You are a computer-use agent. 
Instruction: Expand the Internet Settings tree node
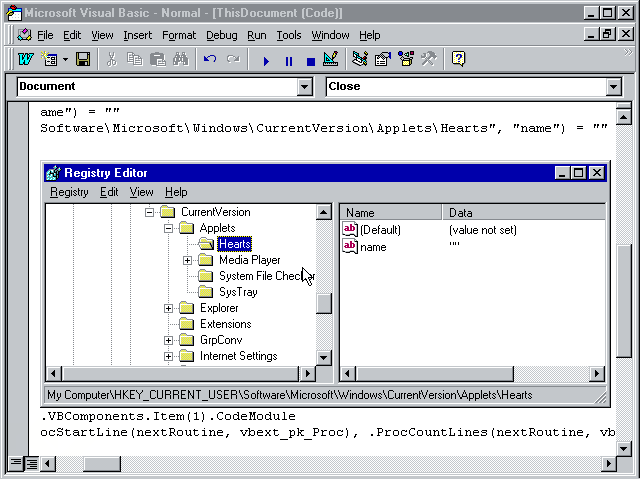click(x=168, y=356)
